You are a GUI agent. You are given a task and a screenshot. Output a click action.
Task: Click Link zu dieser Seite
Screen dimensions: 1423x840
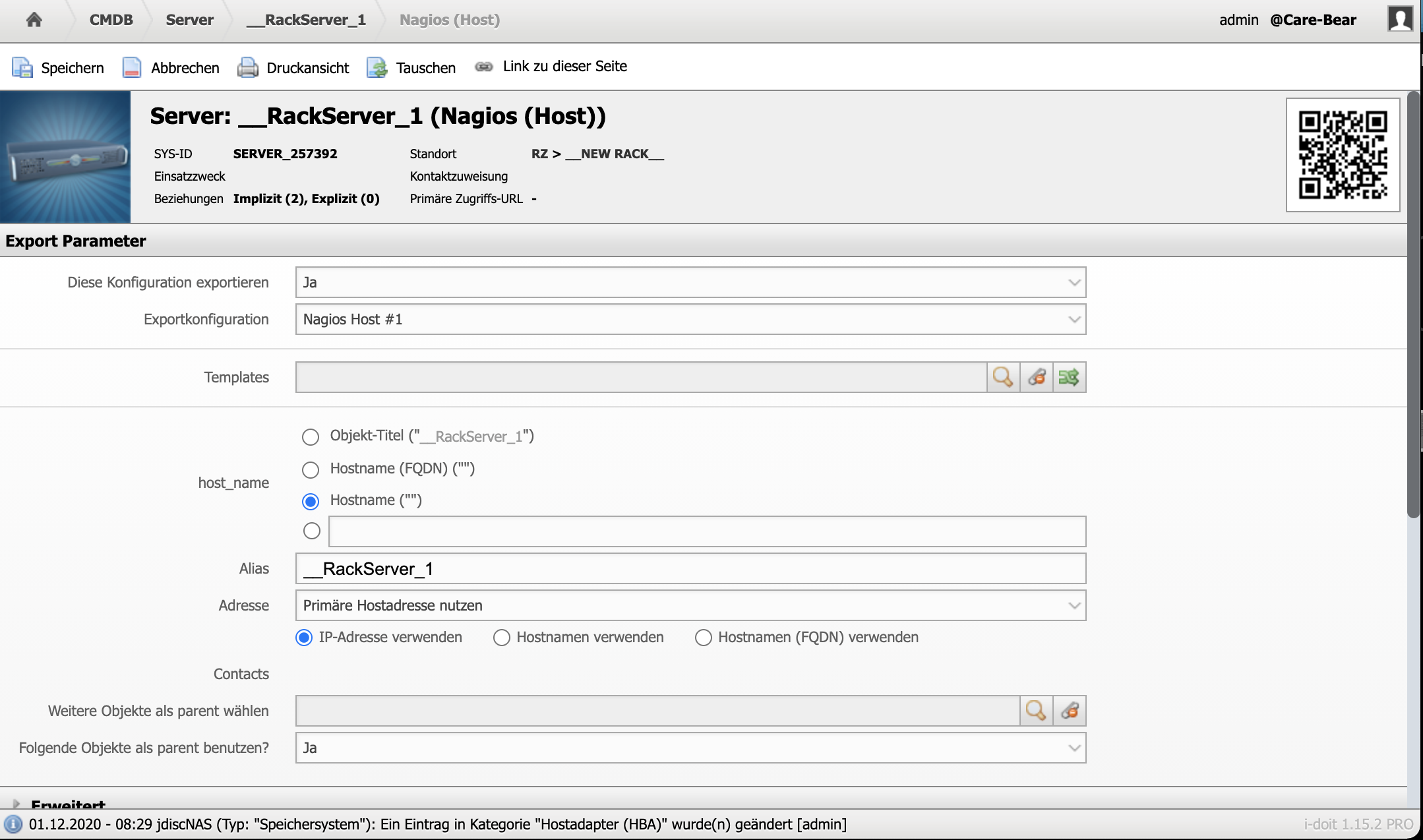coord(565,66)
